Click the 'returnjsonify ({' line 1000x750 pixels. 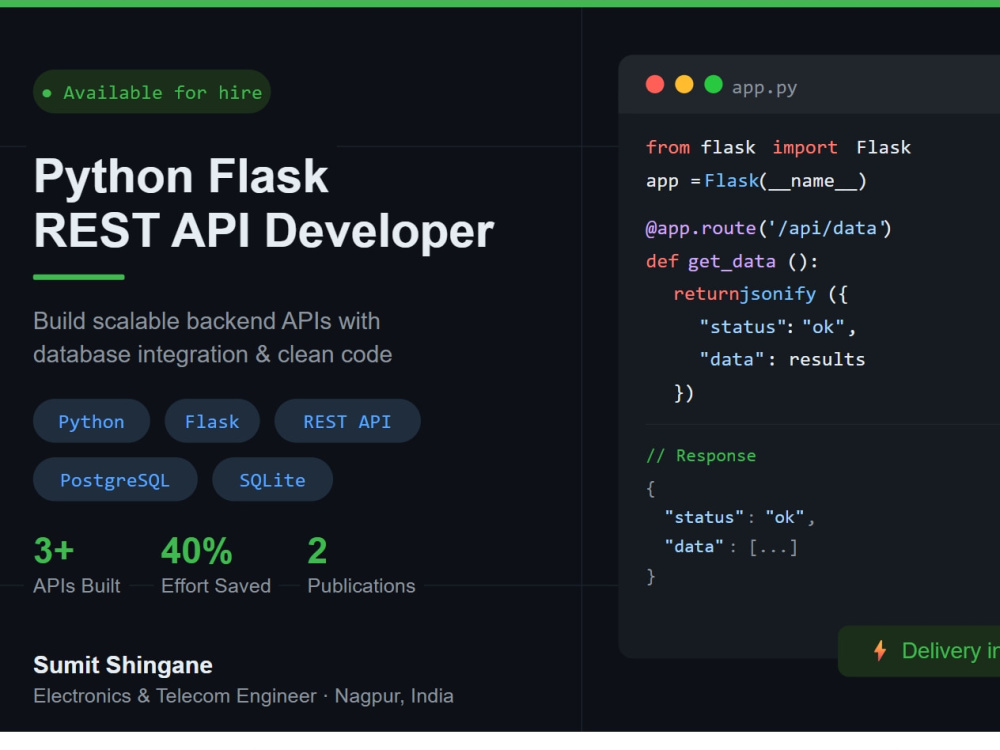coord(760,294)
